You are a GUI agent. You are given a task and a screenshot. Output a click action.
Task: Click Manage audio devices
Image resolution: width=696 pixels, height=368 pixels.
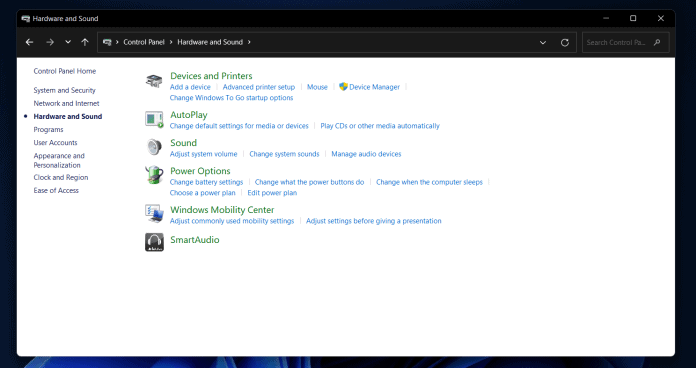coord(366,154)
